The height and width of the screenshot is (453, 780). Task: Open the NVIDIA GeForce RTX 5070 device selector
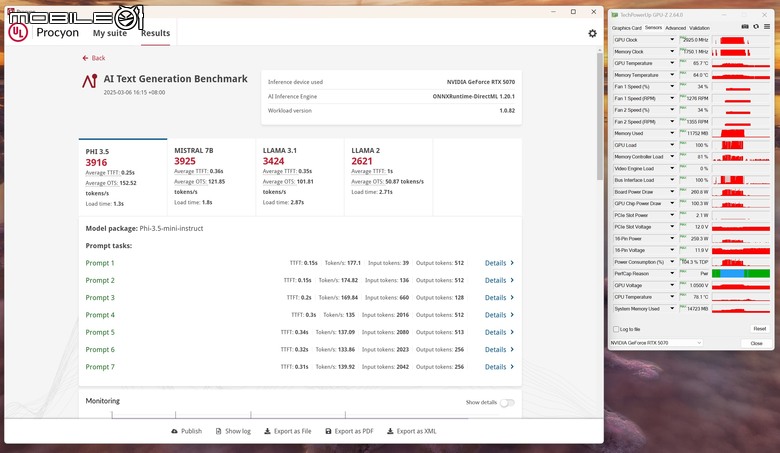[656, 343]
